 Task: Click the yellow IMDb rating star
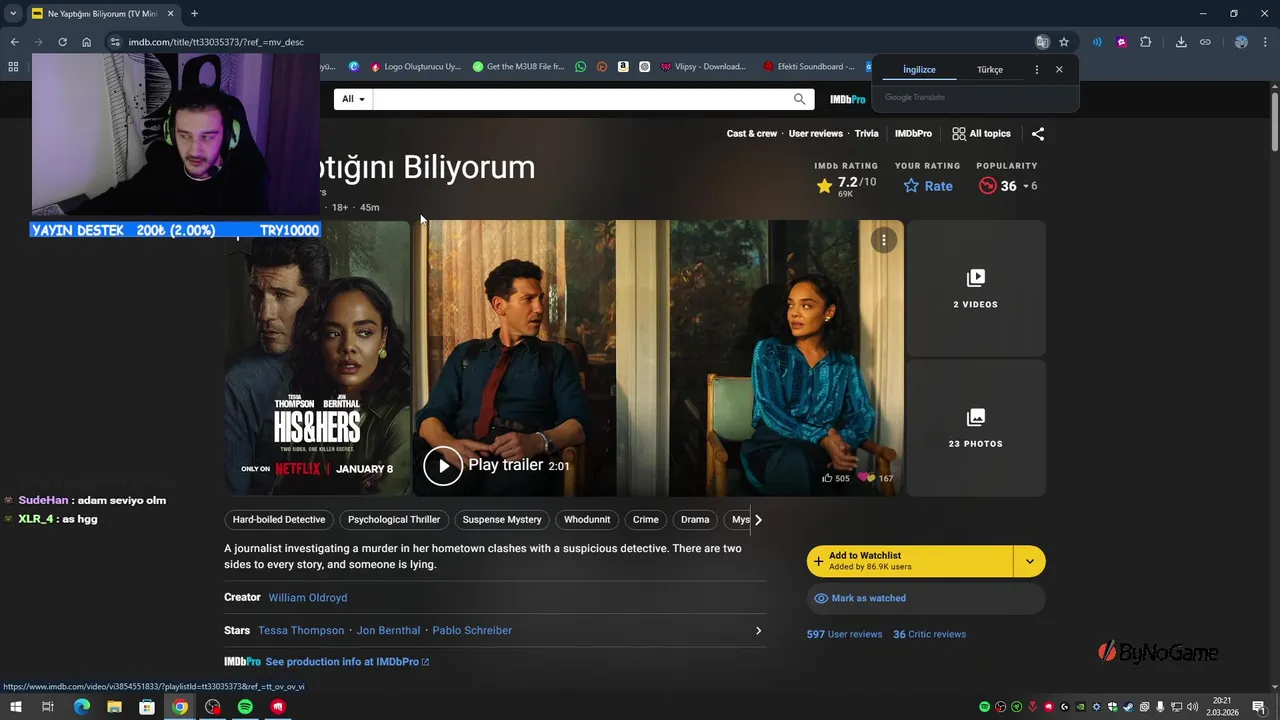point(824,186)
